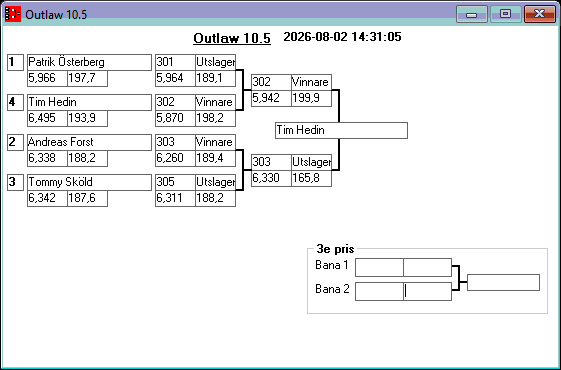This screenshot has width=561, height=370.
Task: Click the Outlaw app icon in title bar
Action: tap(13, 14)
